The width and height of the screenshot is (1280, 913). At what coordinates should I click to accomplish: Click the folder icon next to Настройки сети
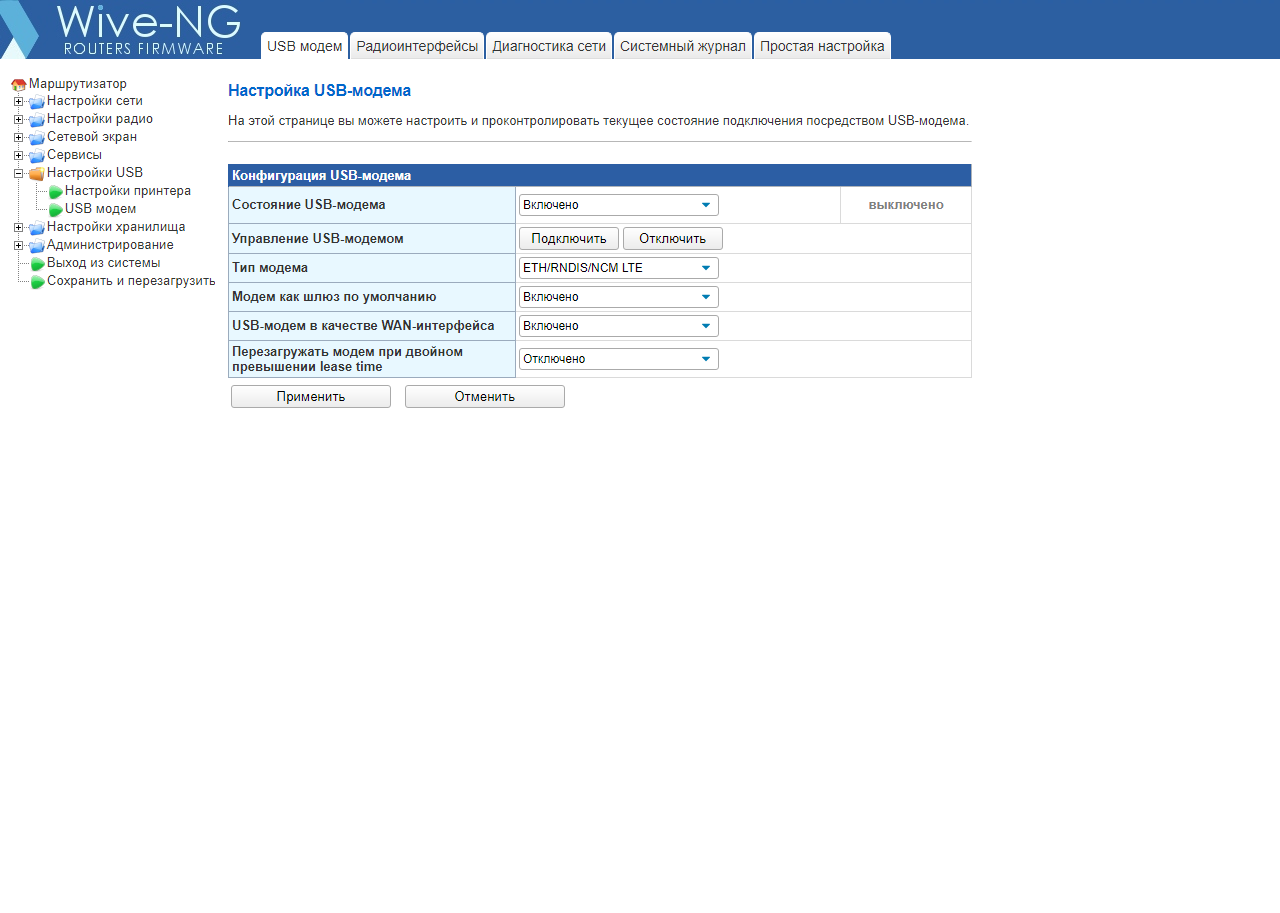click(37, 102)
